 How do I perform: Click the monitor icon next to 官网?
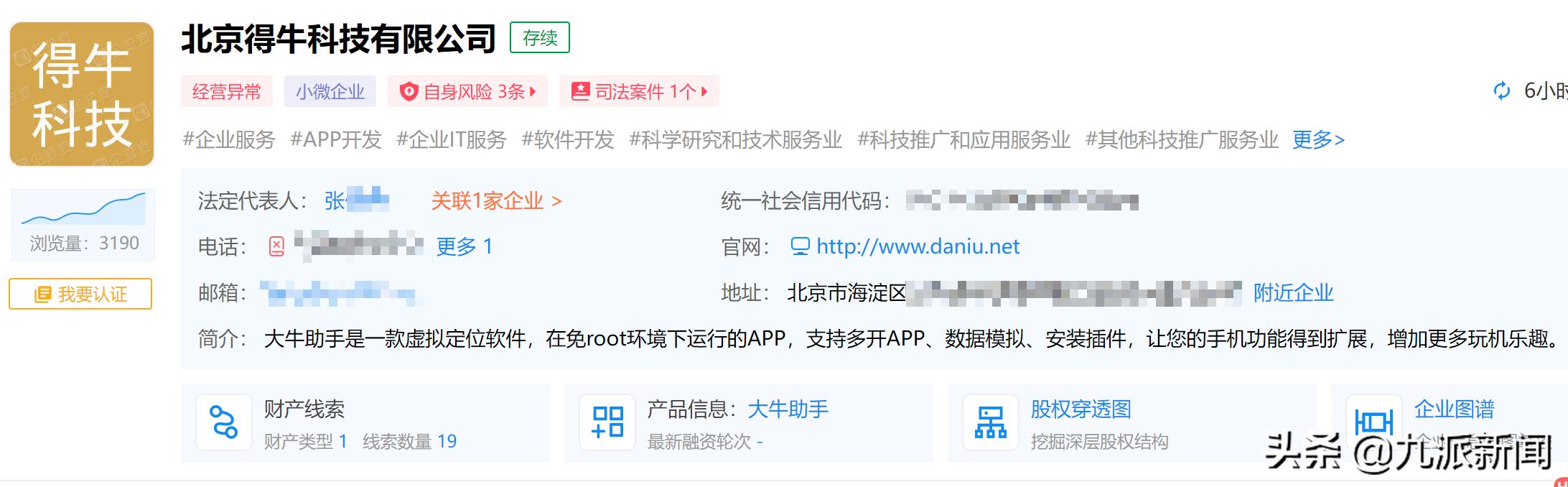click(800, 246)
